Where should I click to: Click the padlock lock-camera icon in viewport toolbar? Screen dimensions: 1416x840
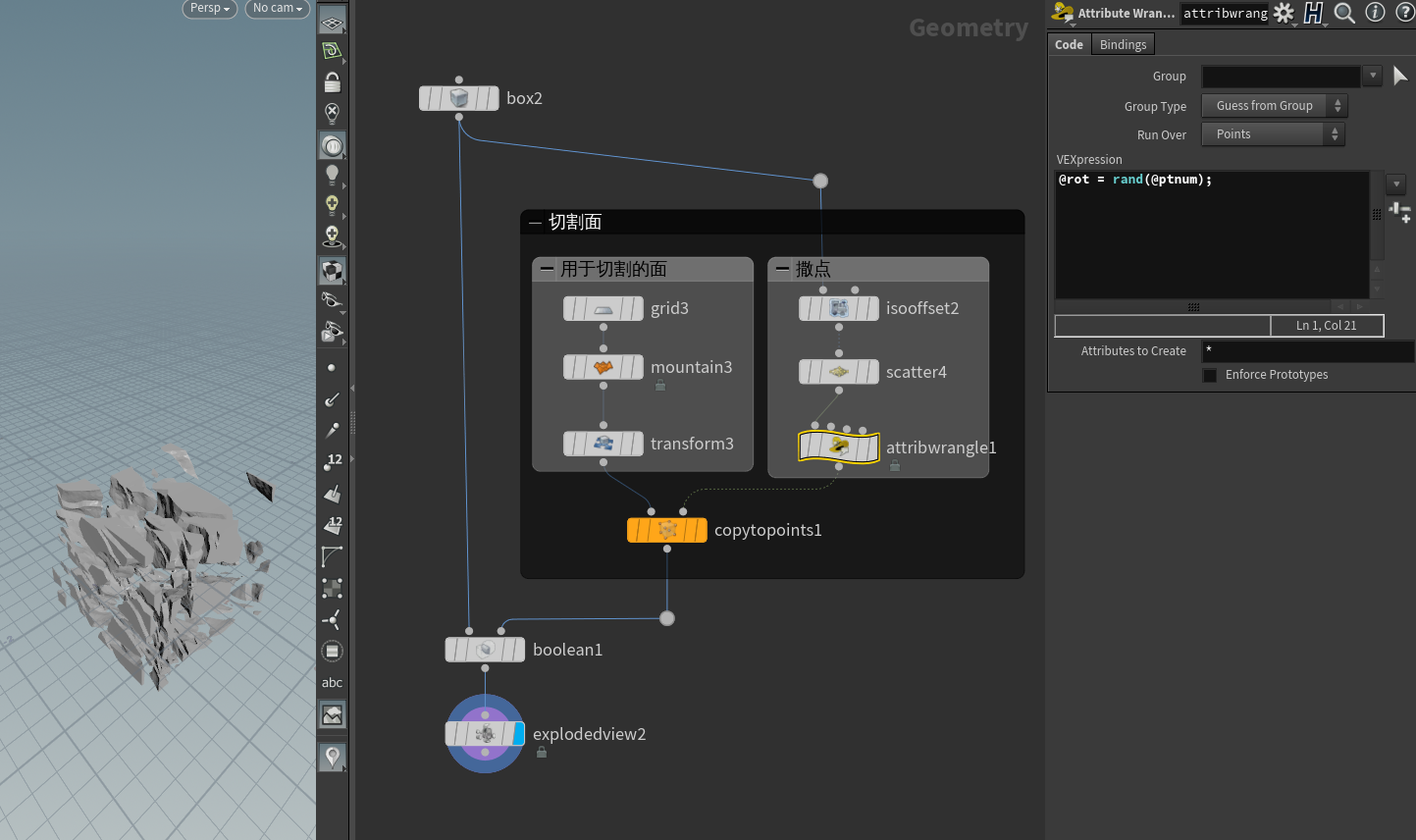[333, 82]
